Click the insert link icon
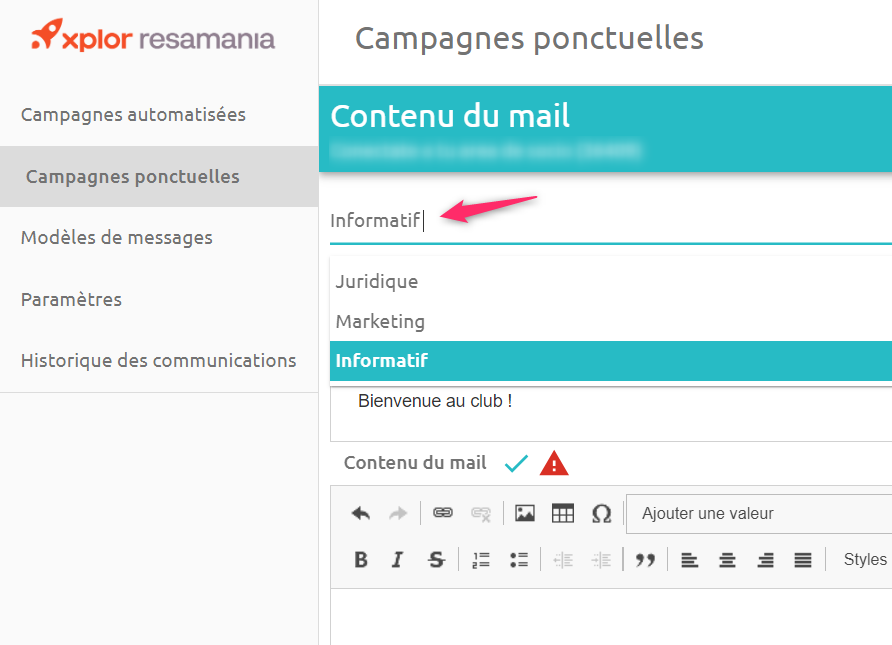 [x=443, y=513]
